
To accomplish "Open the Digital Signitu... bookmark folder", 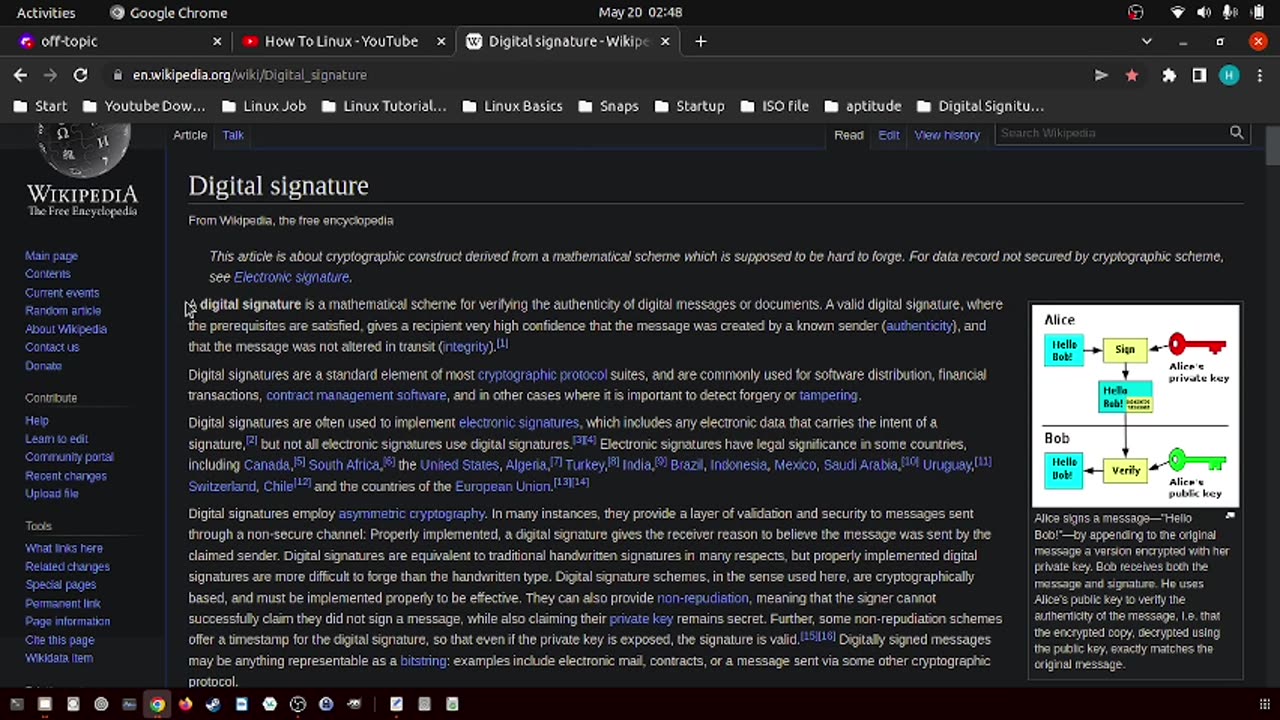I will tap(979, 106).
